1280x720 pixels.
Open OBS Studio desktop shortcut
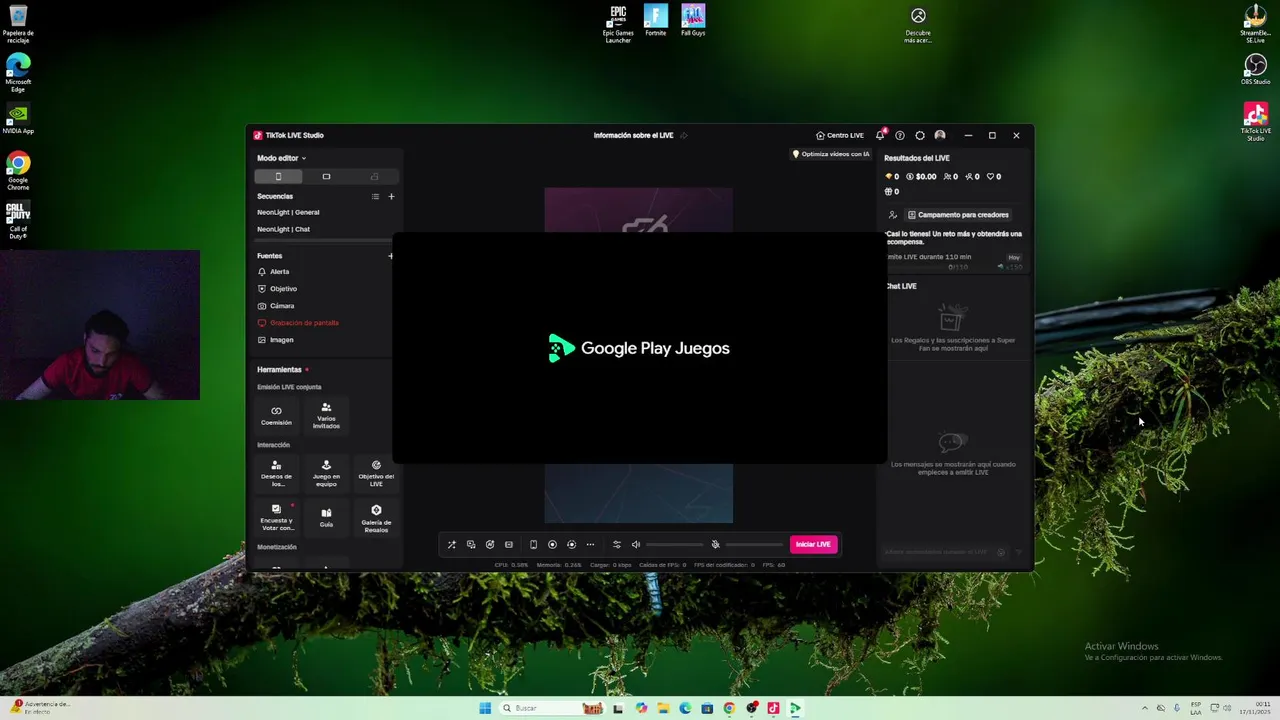tap(1255, 69)
